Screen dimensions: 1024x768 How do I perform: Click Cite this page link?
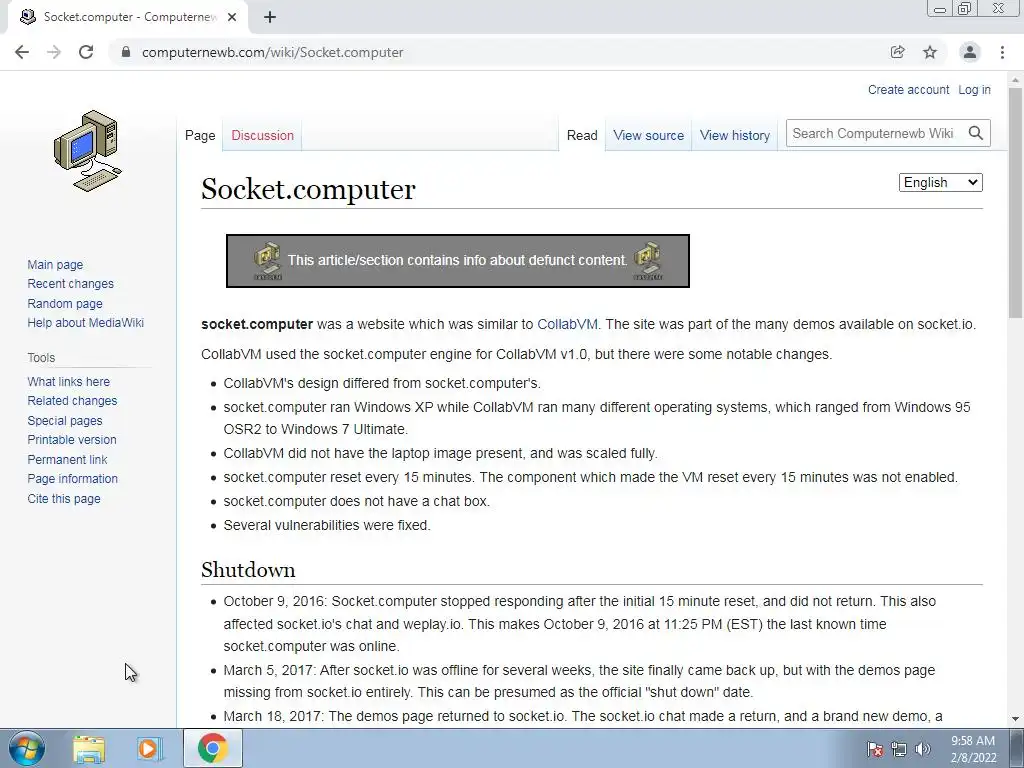click(64, 498)
